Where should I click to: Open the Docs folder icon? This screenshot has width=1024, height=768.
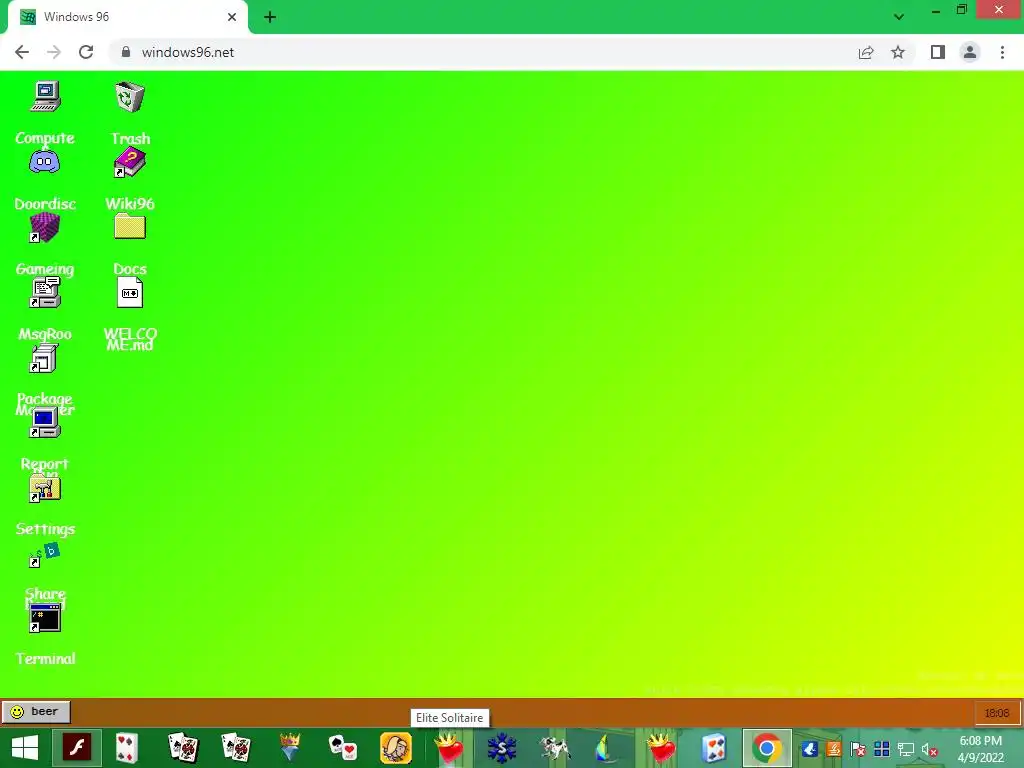[129, 227]
